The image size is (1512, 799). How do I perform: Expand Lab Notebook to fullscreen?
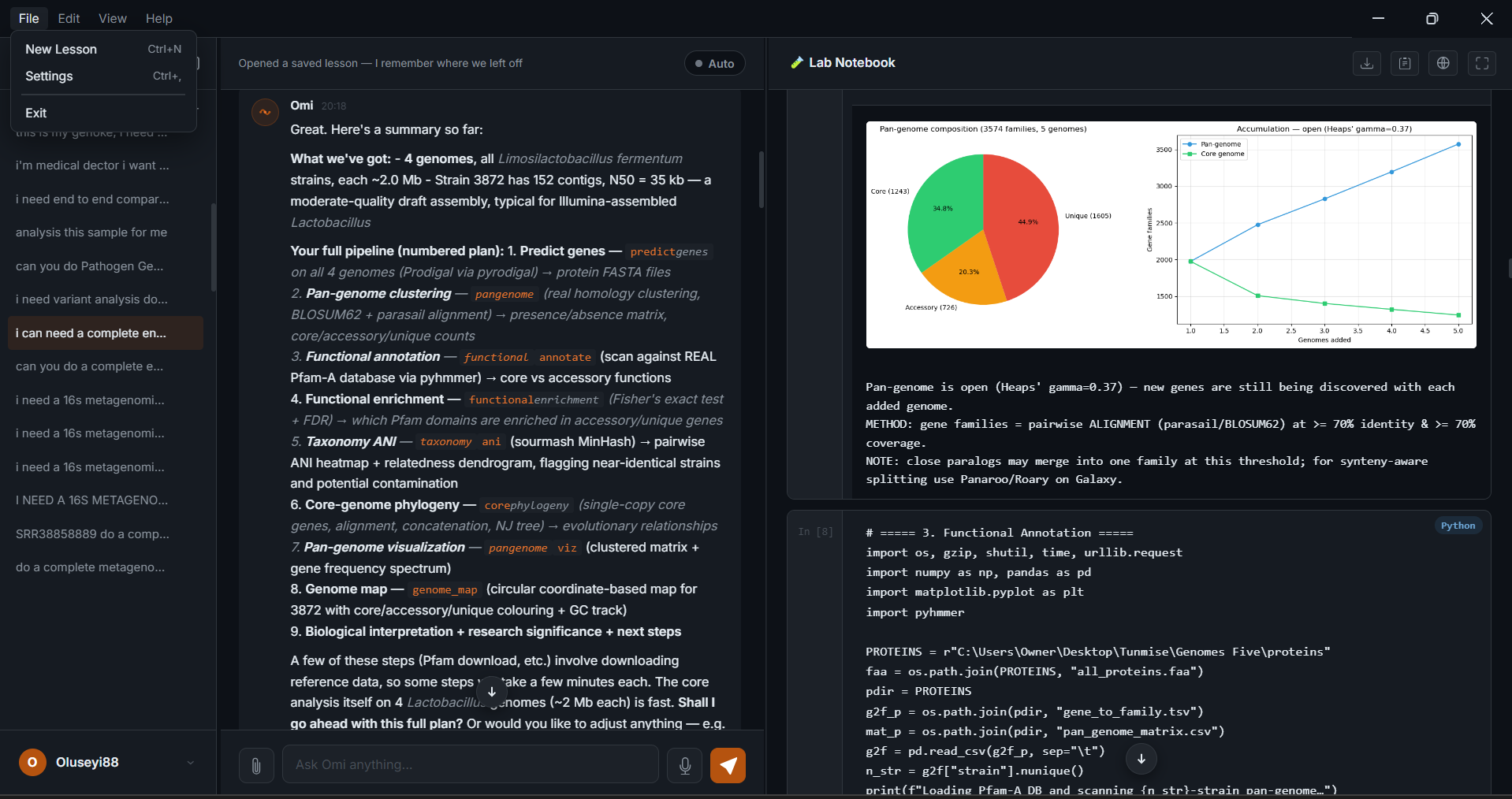coord(1482,63)
